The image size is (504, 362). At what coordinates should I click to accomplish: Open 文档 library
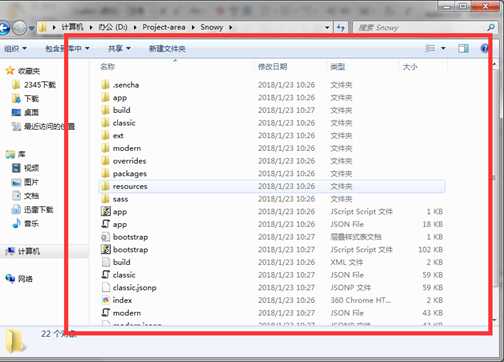32,196
